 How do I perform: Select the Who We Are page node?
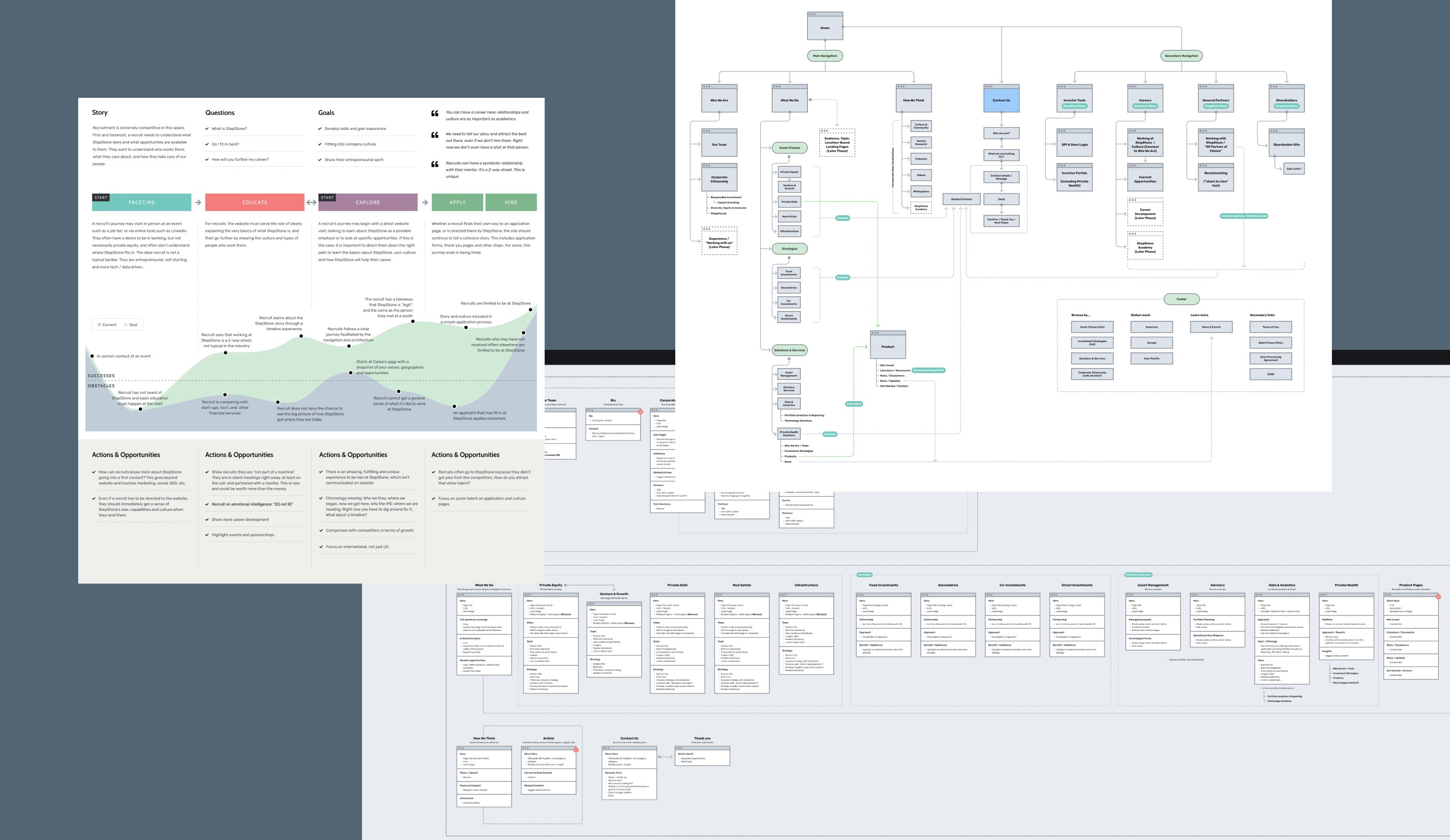719,99
